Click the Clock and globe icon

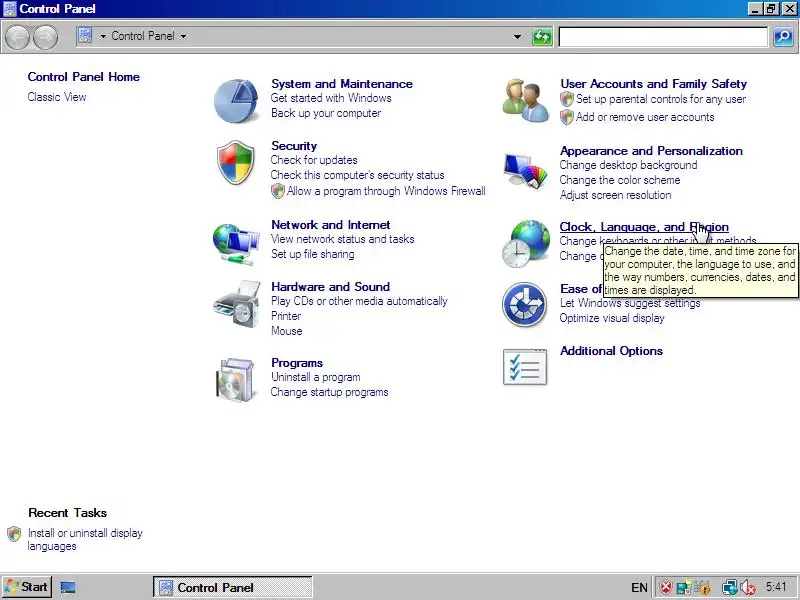tap(525, 243)
